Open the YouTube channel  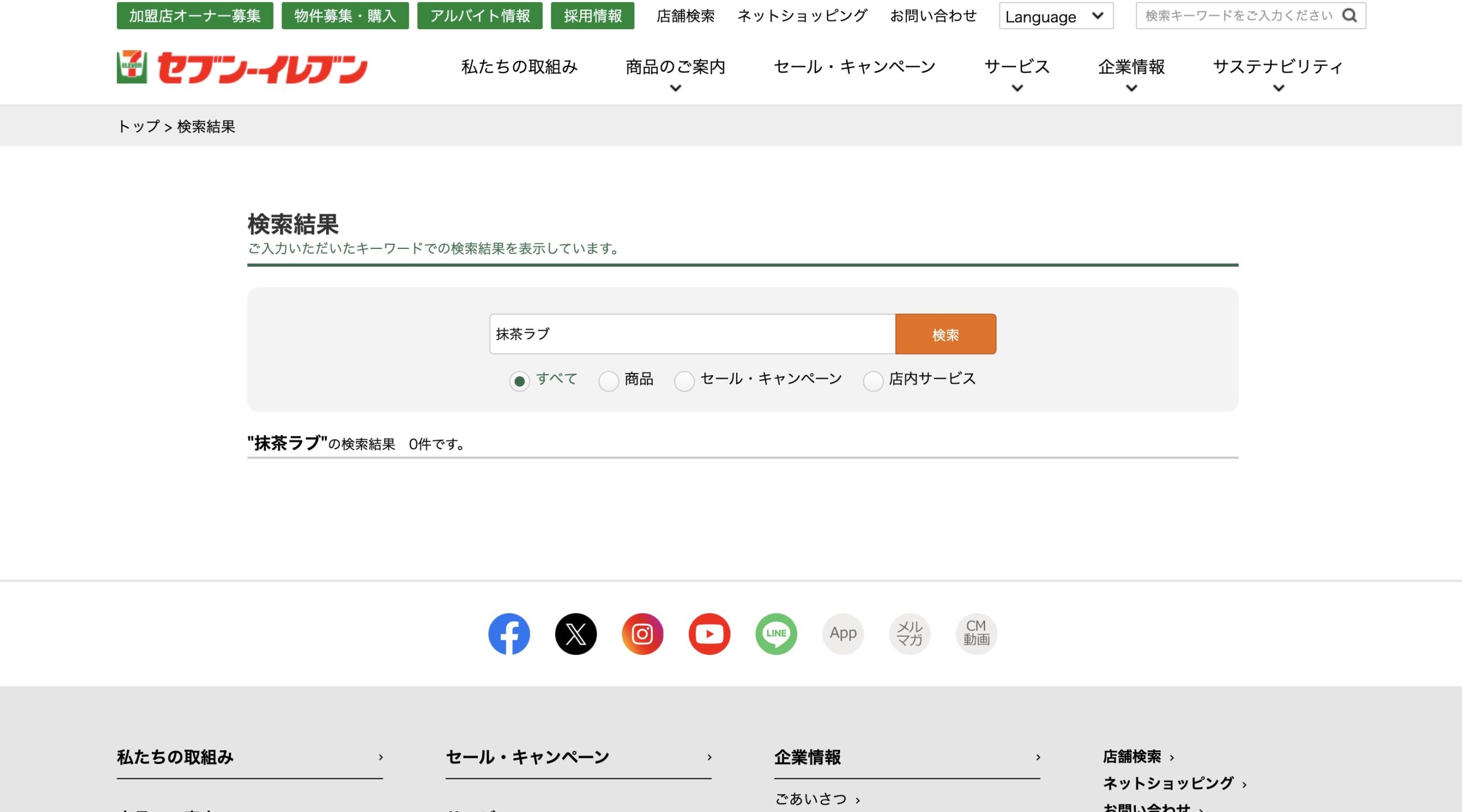click(709, 633)
